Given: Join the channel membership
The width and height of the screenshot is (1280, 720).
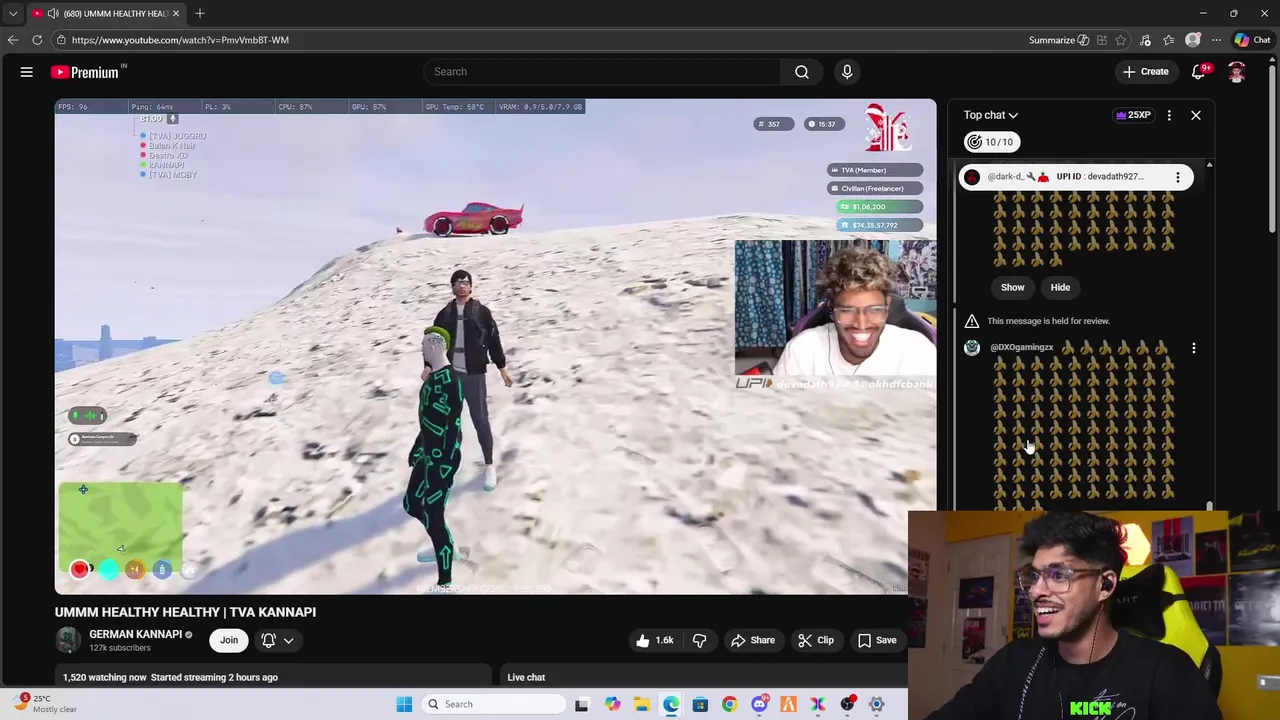Looking at the screenshot, I should [x=229, y=640].
